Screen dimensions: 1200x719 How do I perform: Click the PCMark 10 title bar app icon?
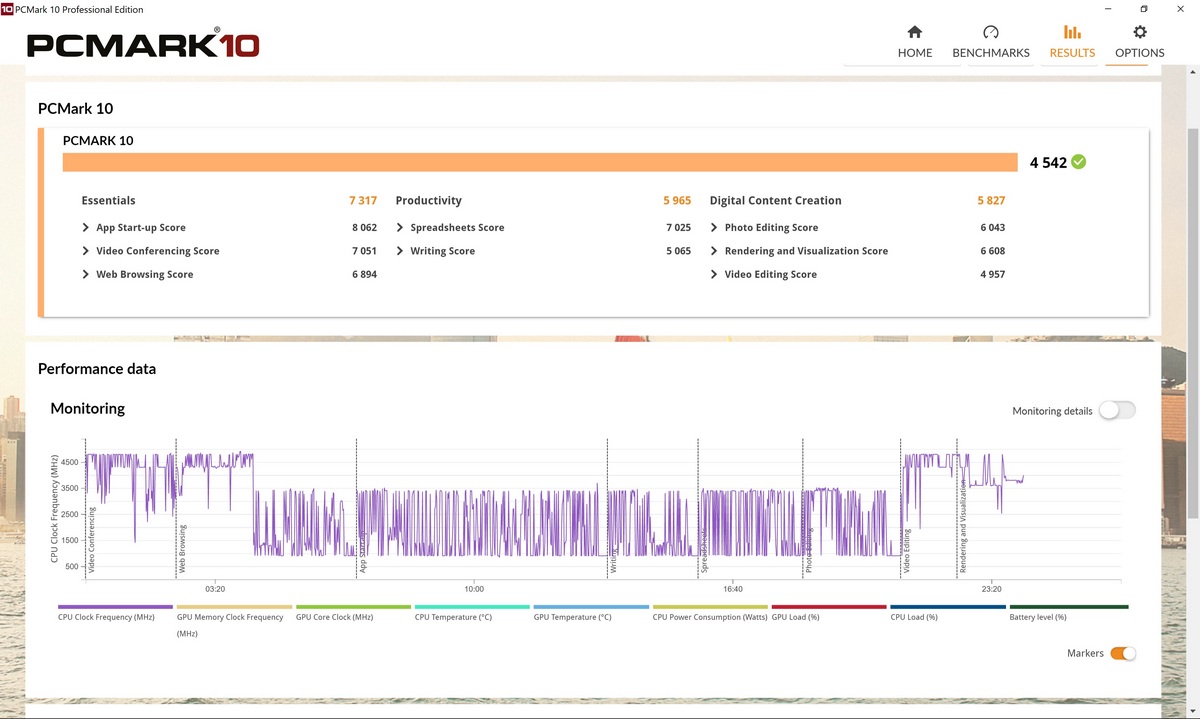8,9
